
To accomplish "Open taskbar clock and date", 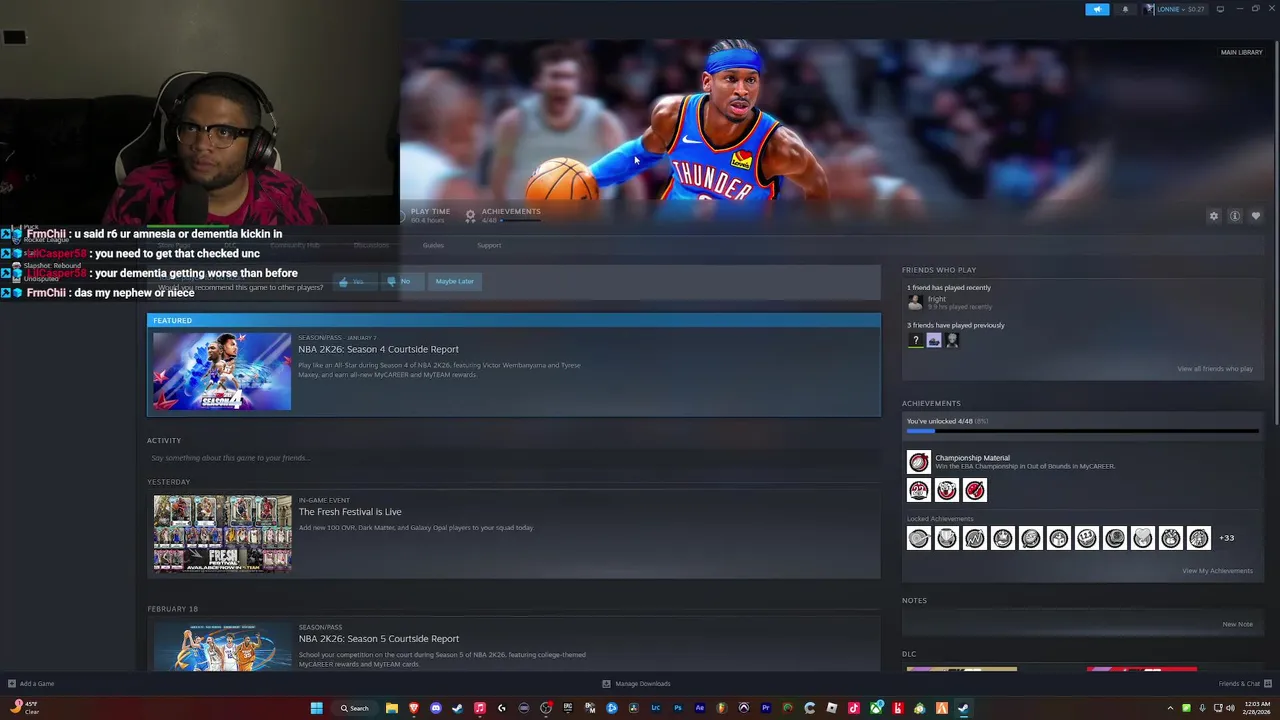I will (1255, 708).
